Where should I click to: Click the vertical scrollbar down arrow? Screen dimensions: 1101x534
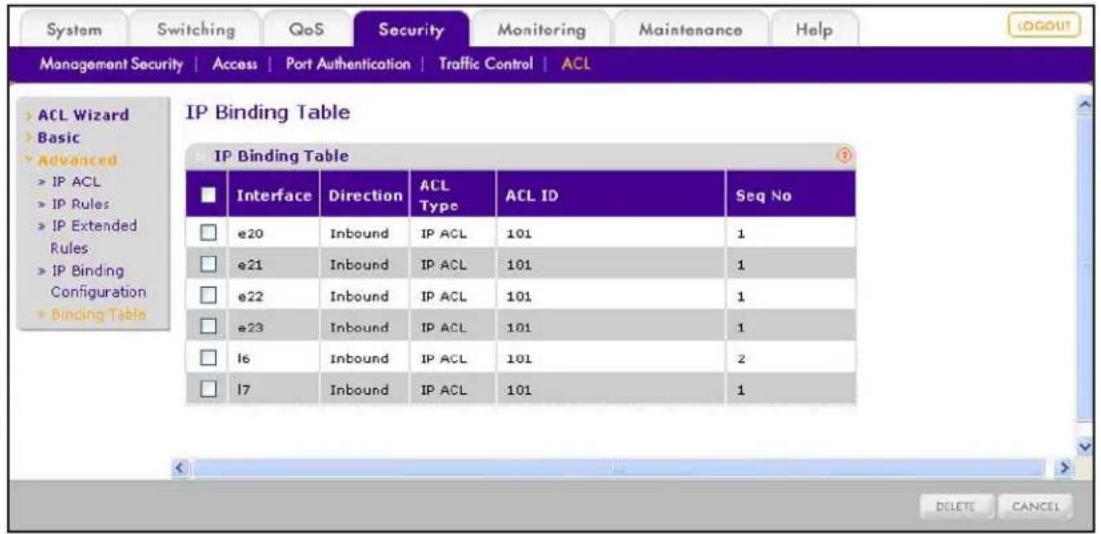coord(1084,445)
